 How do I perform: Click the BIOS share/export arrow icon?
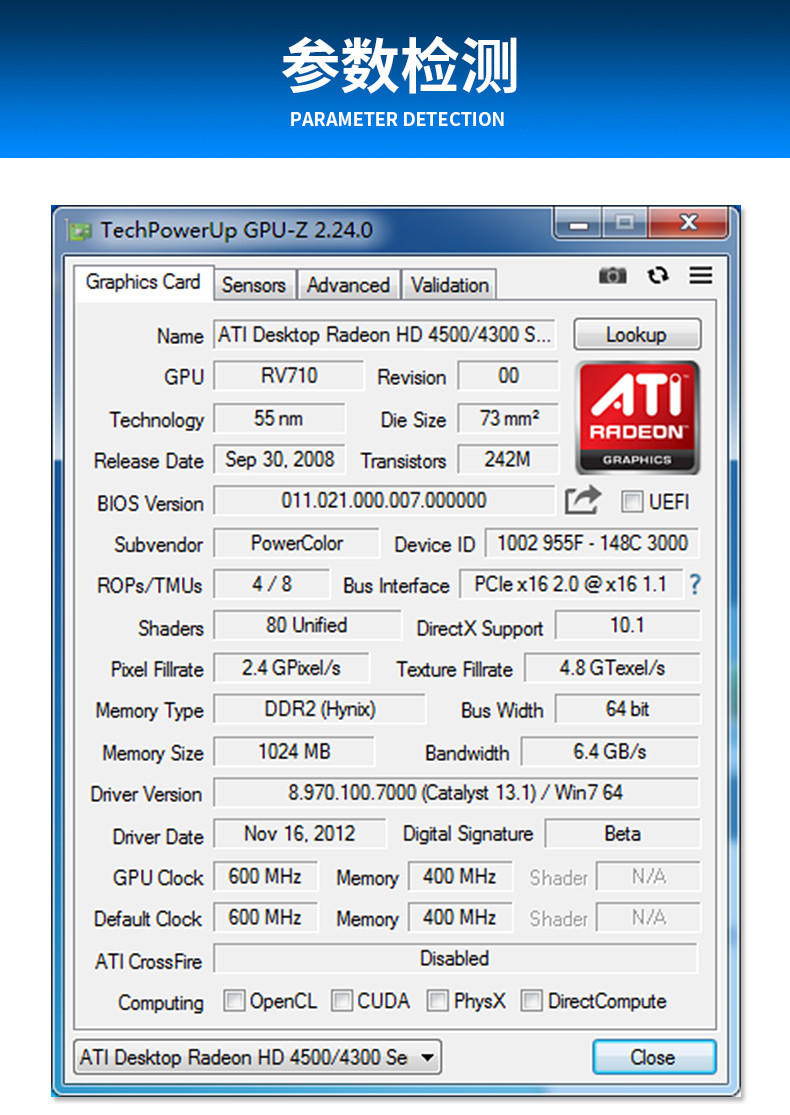(x=583, y=500)
